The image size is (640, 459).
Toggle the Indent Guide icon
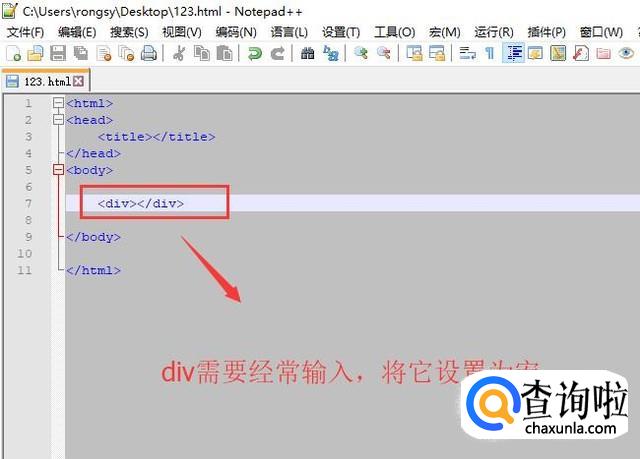(513, 53)
